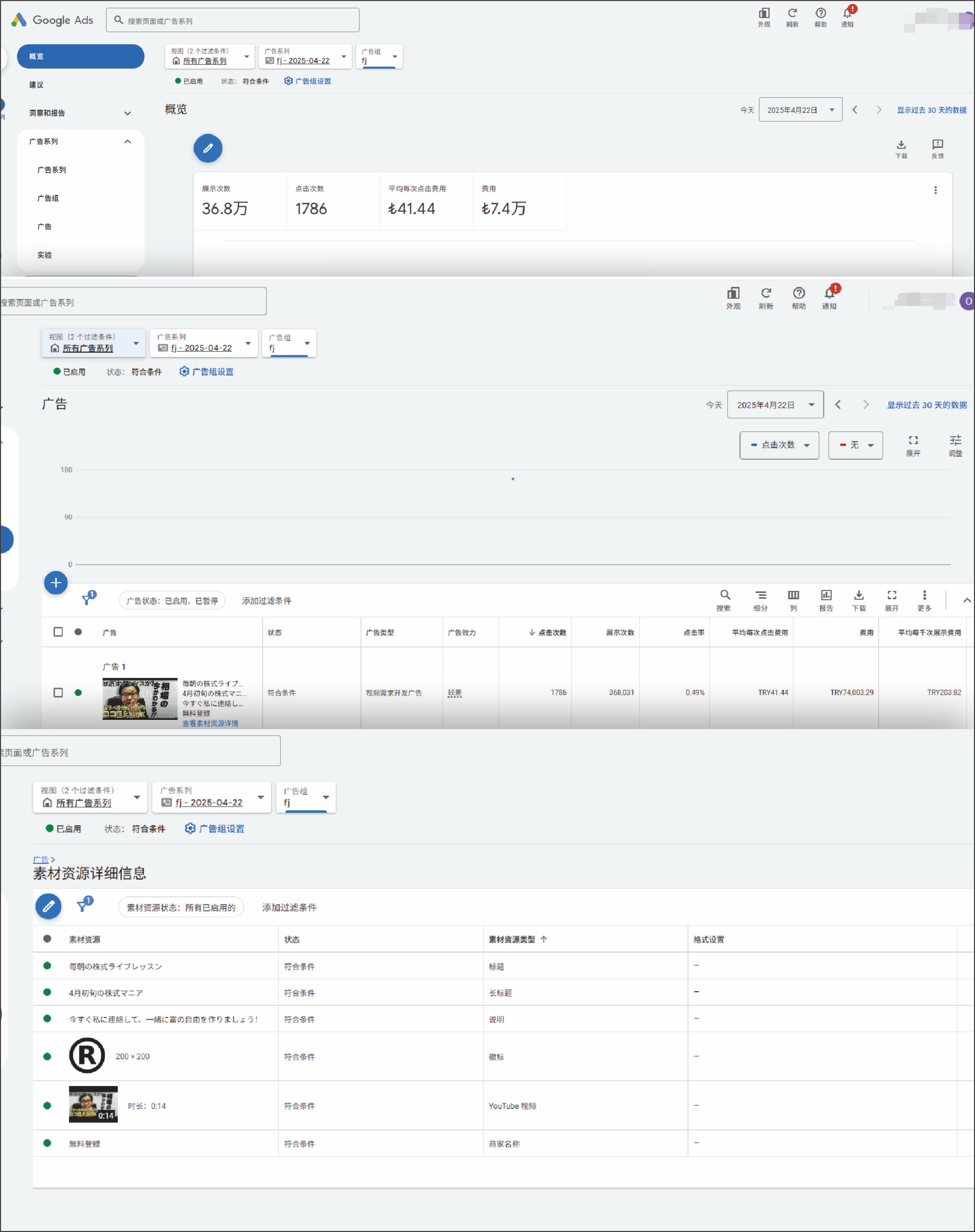This screenshot has width=975, height=1232.
Task: Select 广告组 in the left navigation
Action: pyautogui.click(x=48, y=198)
